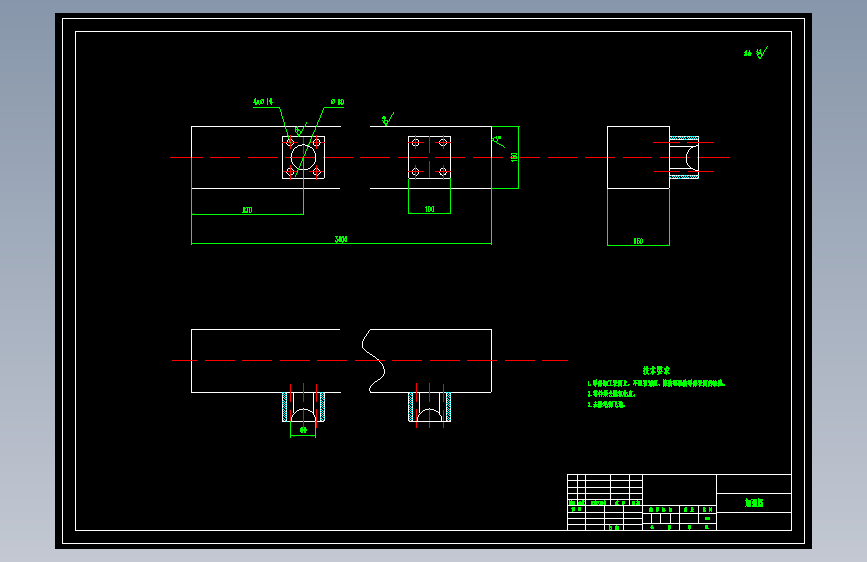Select the bolt-hole callout label at the far left leader
The height and width of the screenshot is (562, 867).
(x=263, y=102)
